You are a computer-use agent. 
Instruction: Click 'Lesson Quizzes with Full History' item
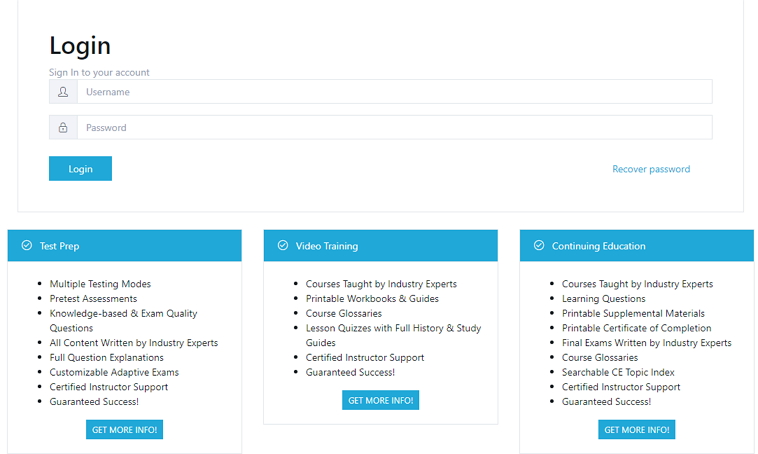[393, 335]
